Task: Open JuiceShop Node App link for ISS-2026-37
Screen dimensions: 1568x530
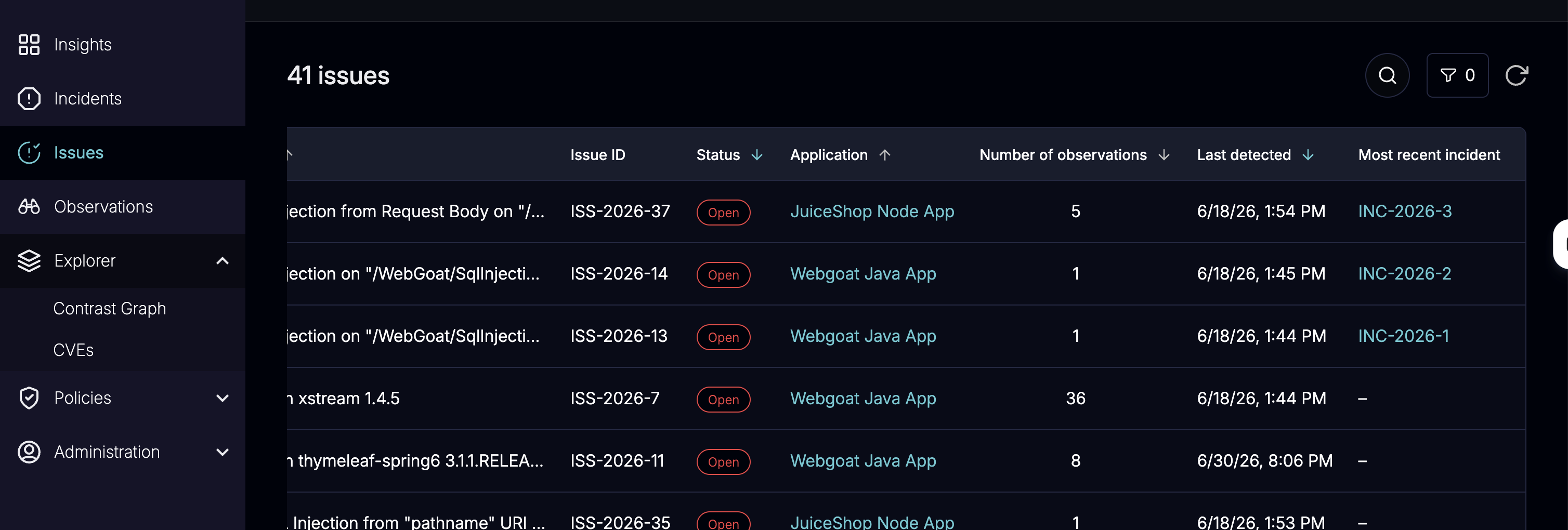Action: 872,211
